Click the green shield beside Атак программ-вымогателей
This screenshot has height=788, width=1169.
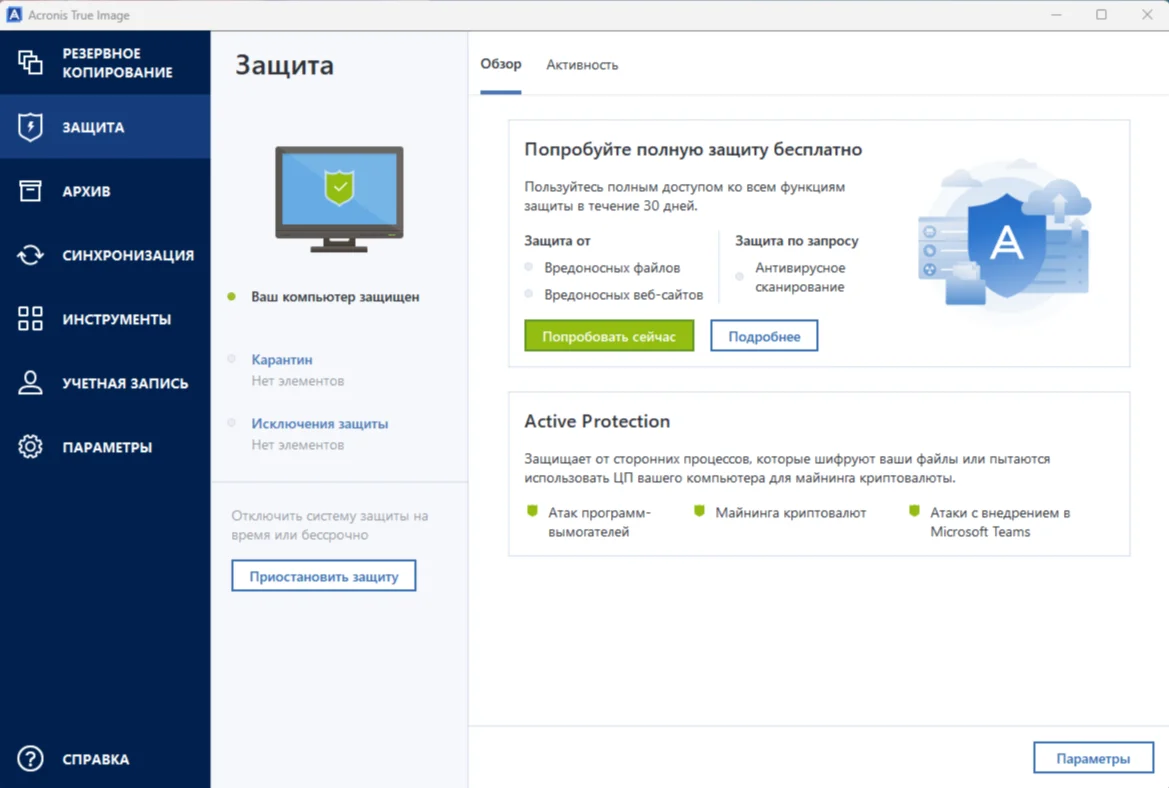click(532, 511)
